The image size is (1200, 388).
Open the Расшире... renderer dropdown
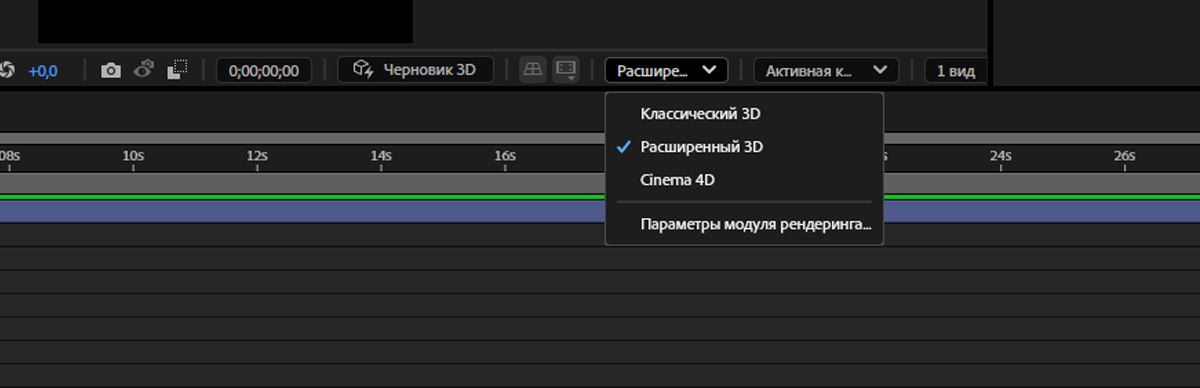tap(666, 70)
